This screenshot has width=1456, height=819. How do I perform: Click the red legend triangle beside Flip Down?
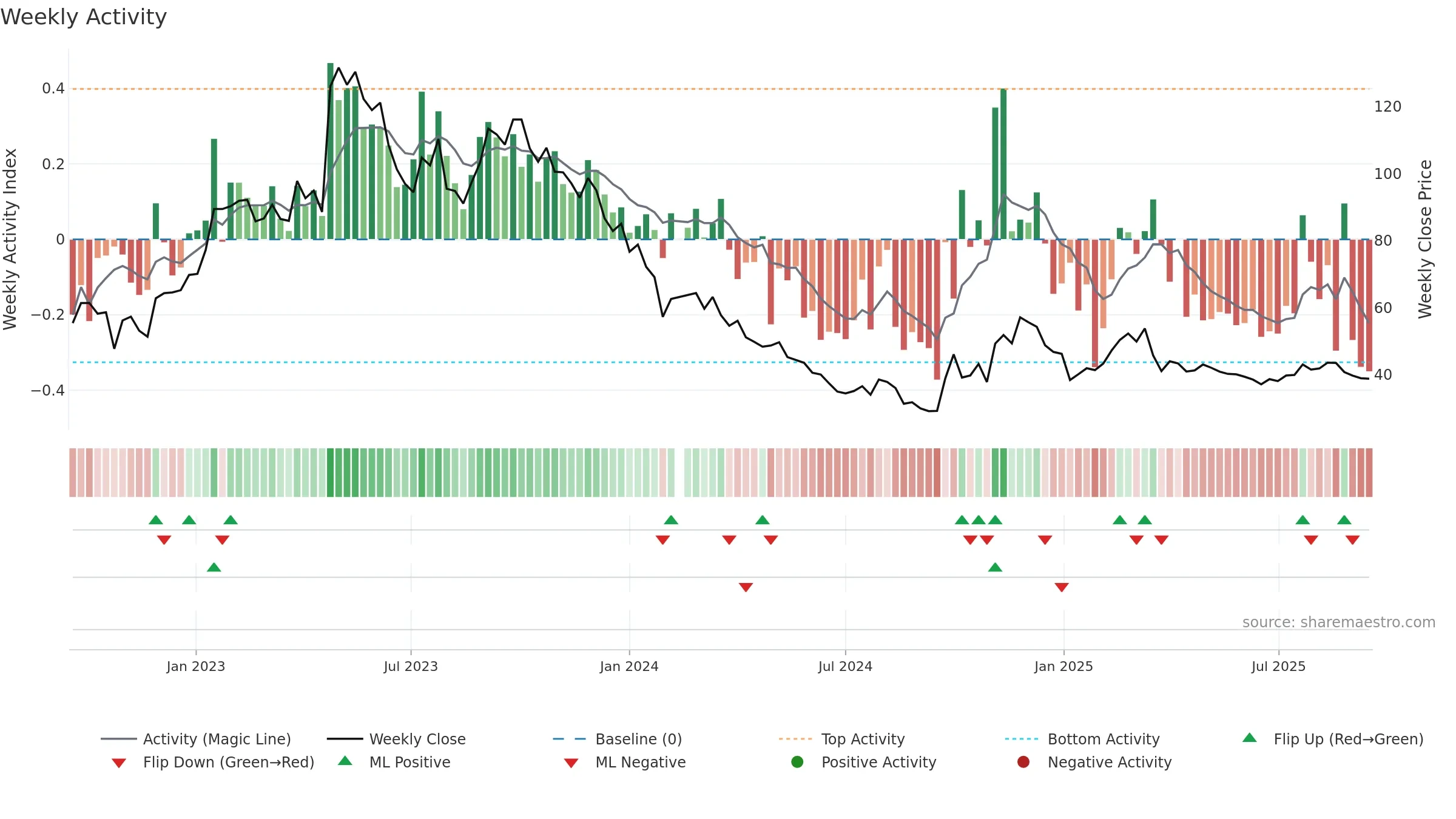tap(119, 763)
